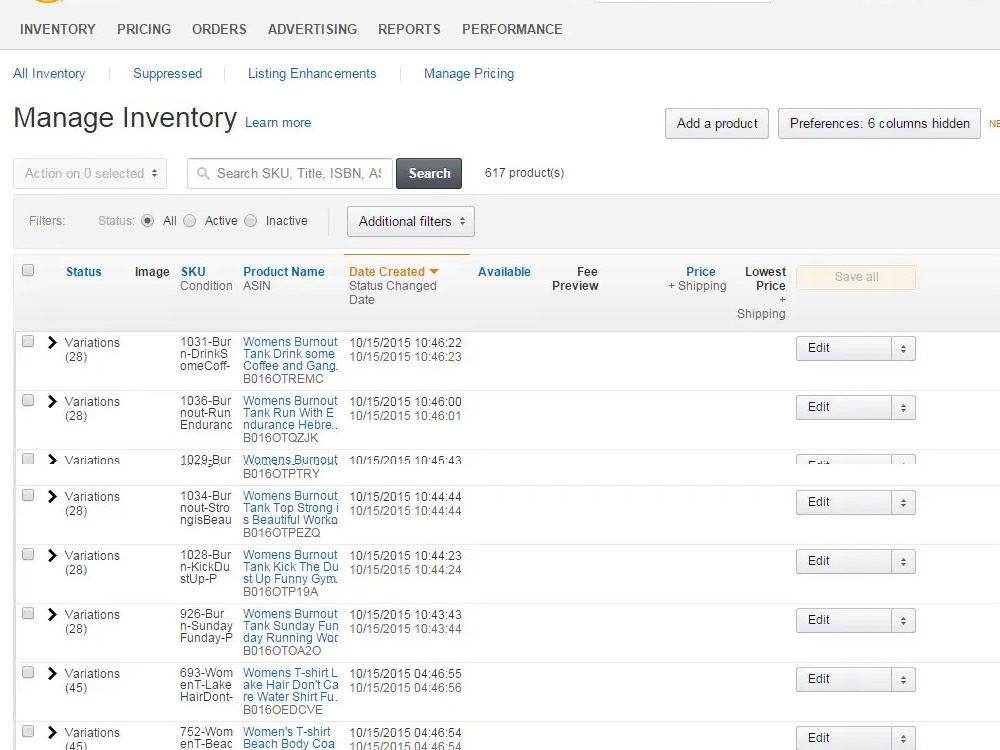1000x750 pixels.
Task: Open the Action on 0 selected dropdown
Action: [x=90, y=173]
